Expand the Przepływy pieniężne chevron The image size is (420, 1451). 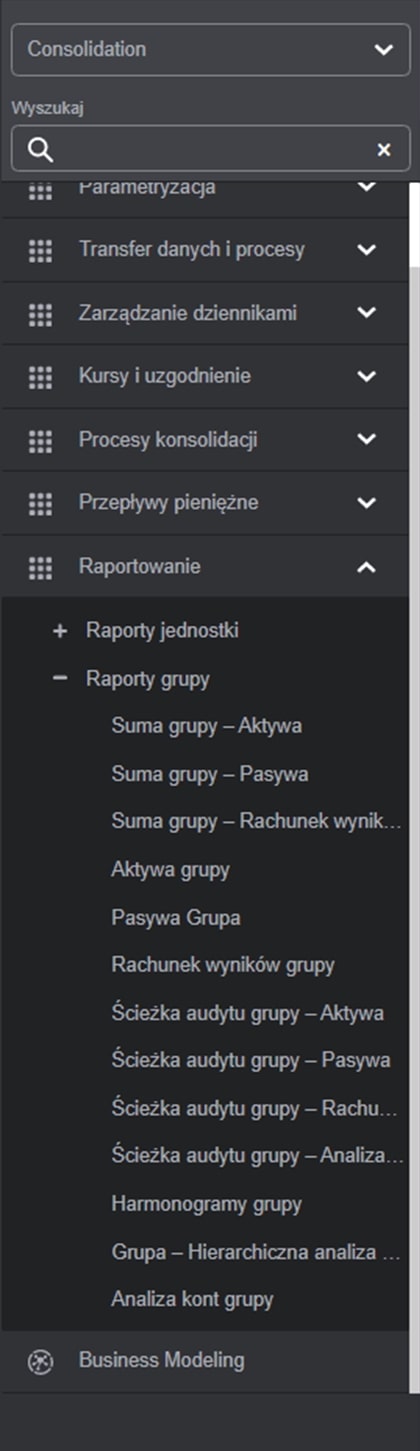366,503
